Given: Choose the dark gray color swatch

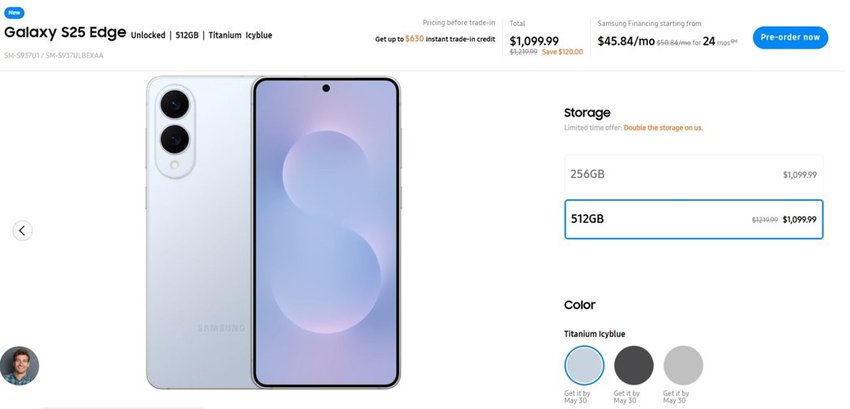Looking at the screenshot, I should [634, 365].
